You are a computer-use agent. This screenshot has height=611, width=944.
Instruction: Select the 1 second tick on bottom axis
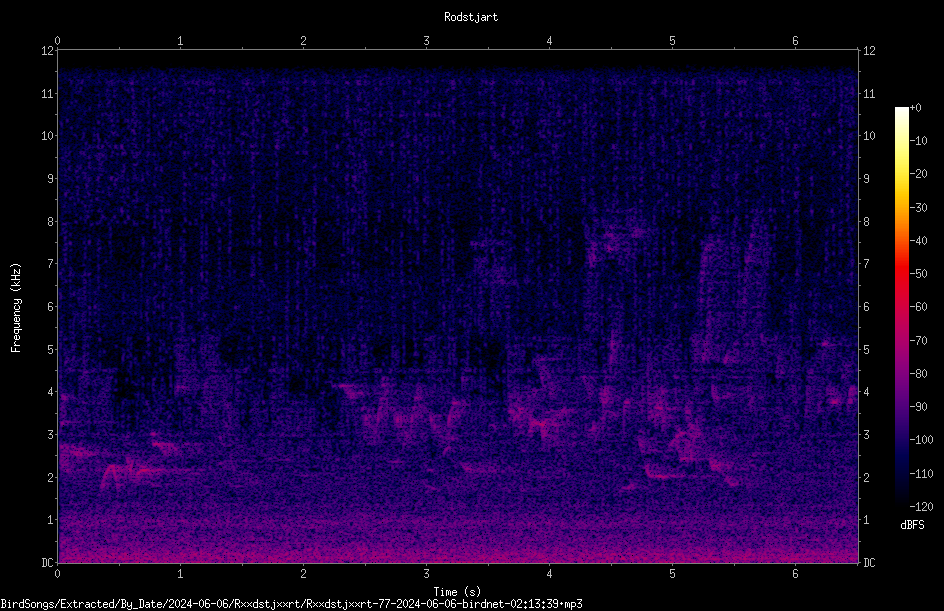point(180,574)
